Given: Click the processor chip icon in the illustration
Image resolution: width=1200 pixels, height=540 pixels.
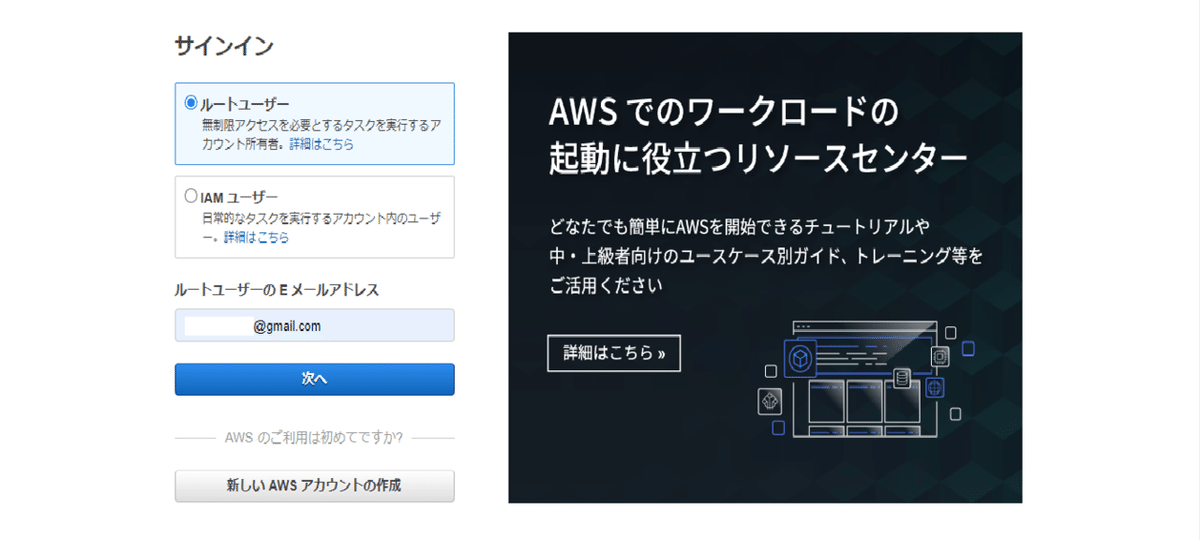Looking at the screenshot, I should tap(940, 356).
